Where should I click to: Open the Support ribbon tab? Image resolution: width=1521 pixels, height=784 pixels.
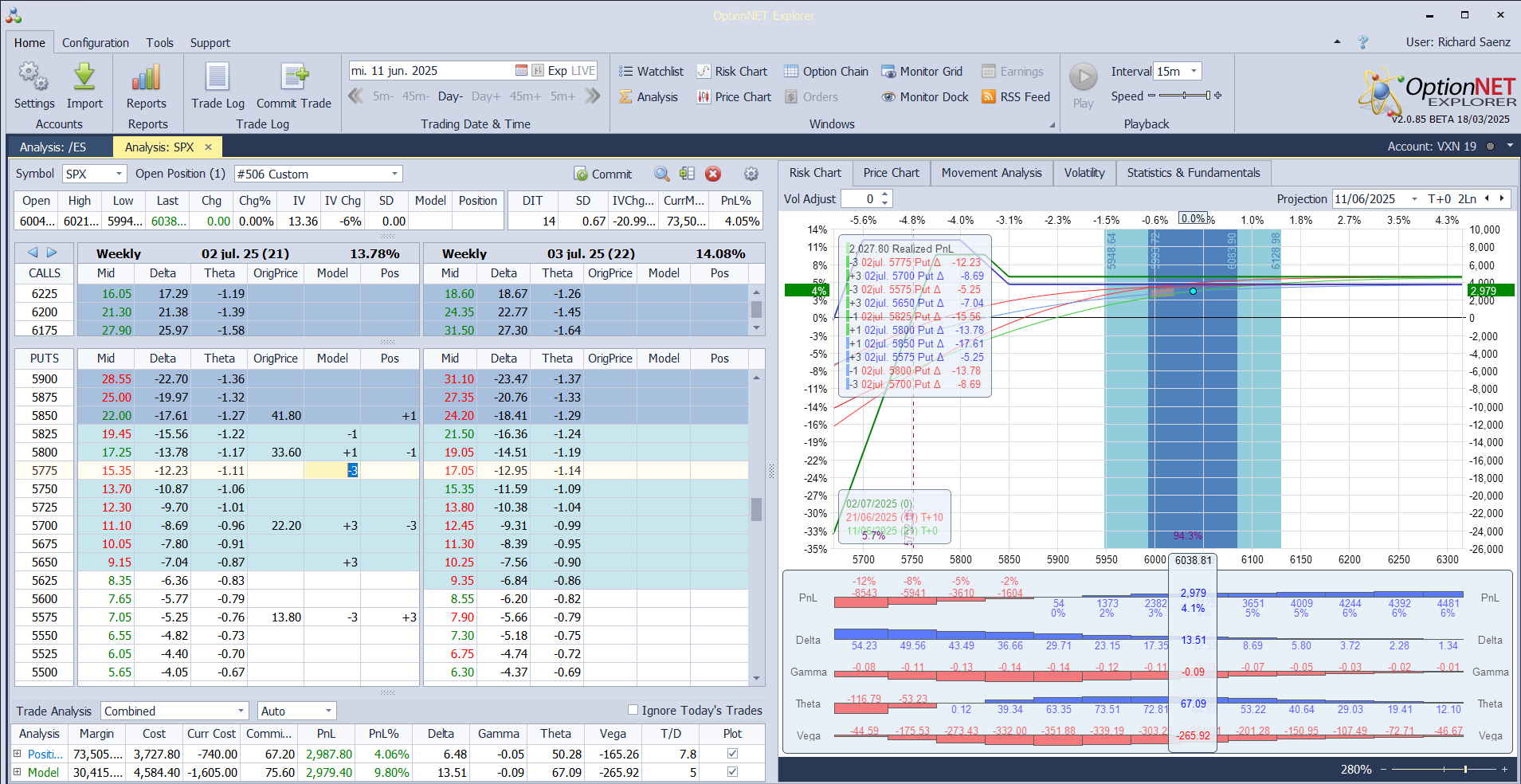210,43
